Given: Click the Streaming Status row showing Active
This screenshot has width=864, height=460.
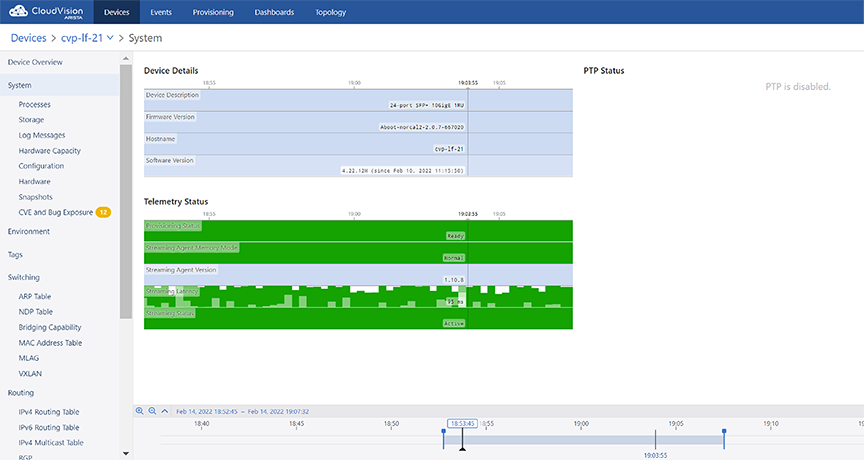Looking at the screenshot, I should [358, 318].
